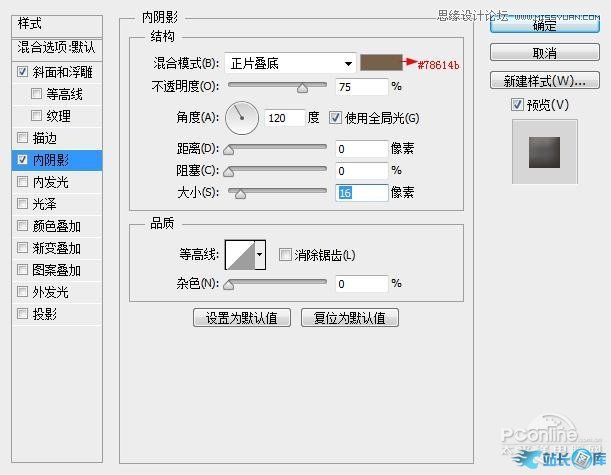
Task: Click the 不透明度 opacity slider handle
Action: [x=303, y=88]
